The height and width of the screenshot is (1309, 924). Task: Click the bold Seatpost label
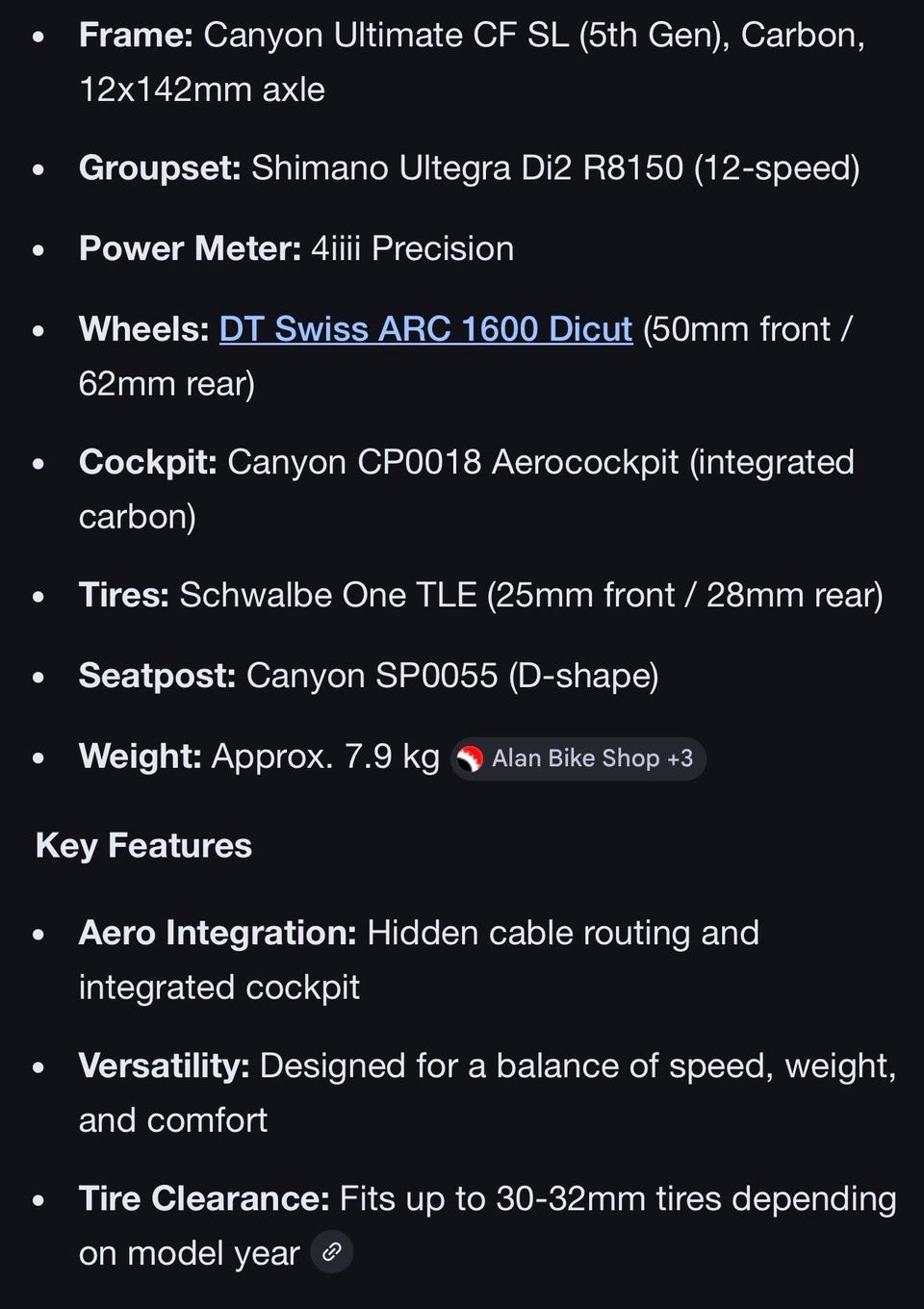(157, 676)
